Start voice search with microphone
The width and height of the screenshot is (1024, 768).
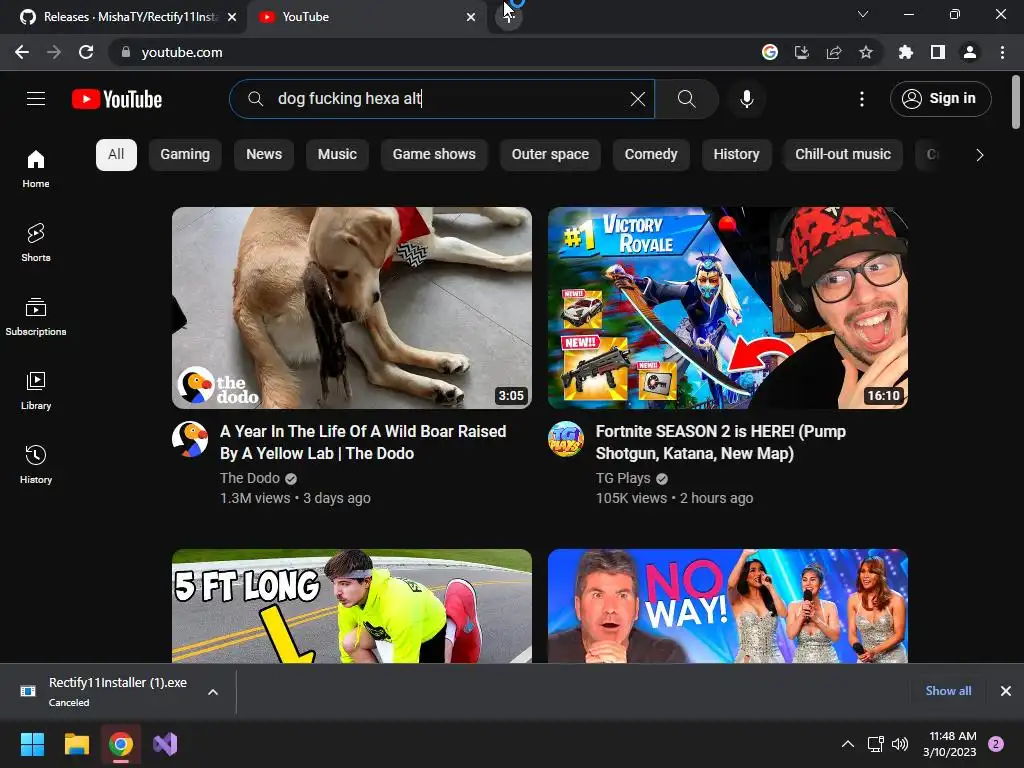pyautogui.click(x=746, y=99)
